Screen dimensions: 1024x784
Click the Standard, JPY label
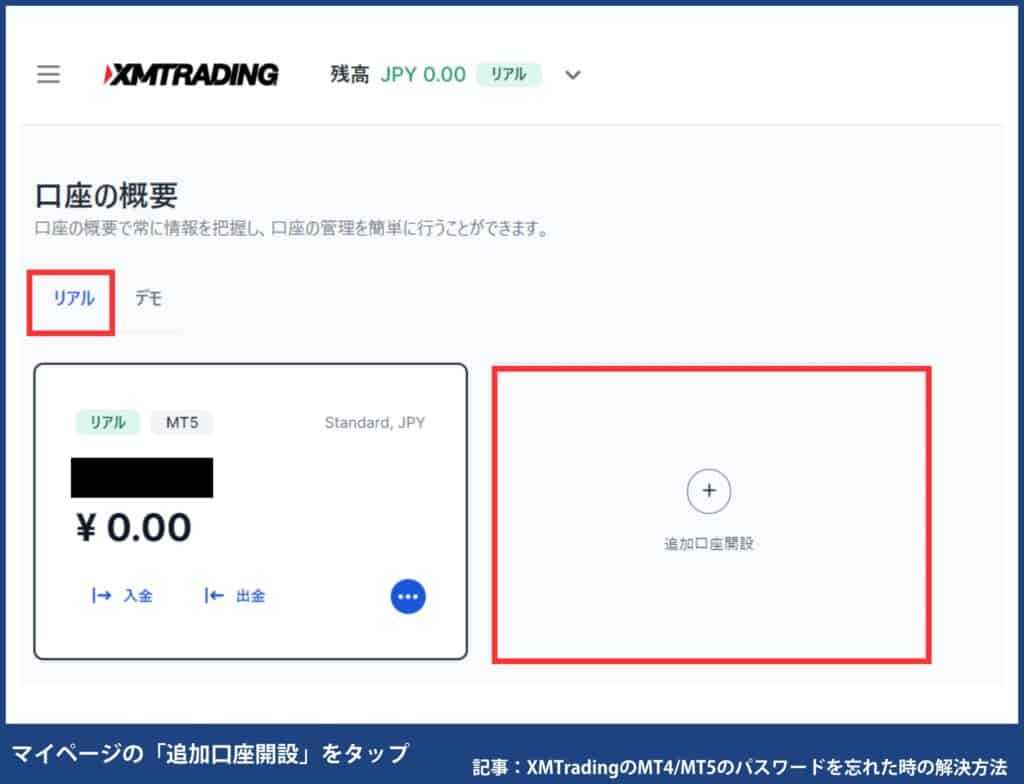pyautogui.click(x=375, y=423)
